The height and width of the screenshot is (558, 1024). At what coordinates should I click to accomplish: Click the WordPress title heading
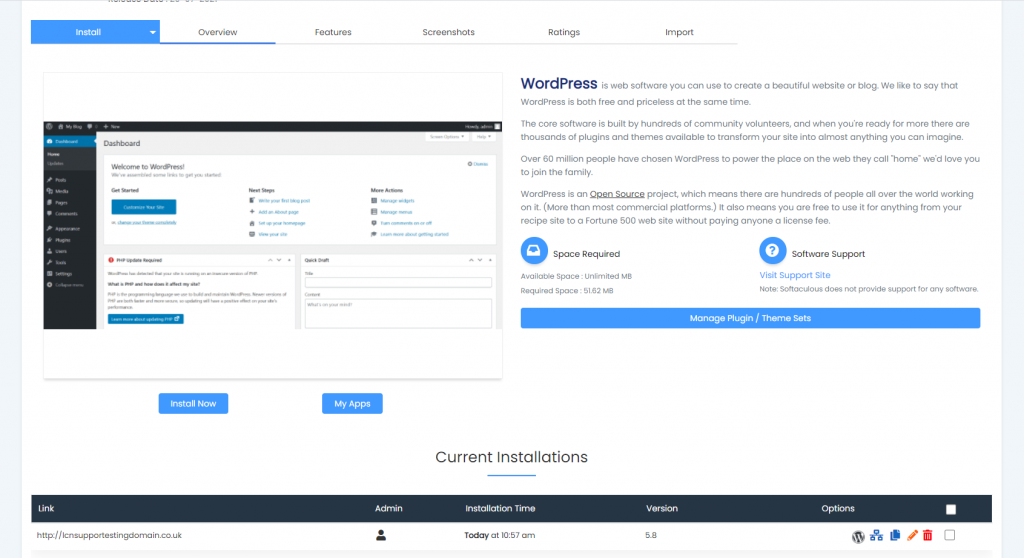pos(559,84)
